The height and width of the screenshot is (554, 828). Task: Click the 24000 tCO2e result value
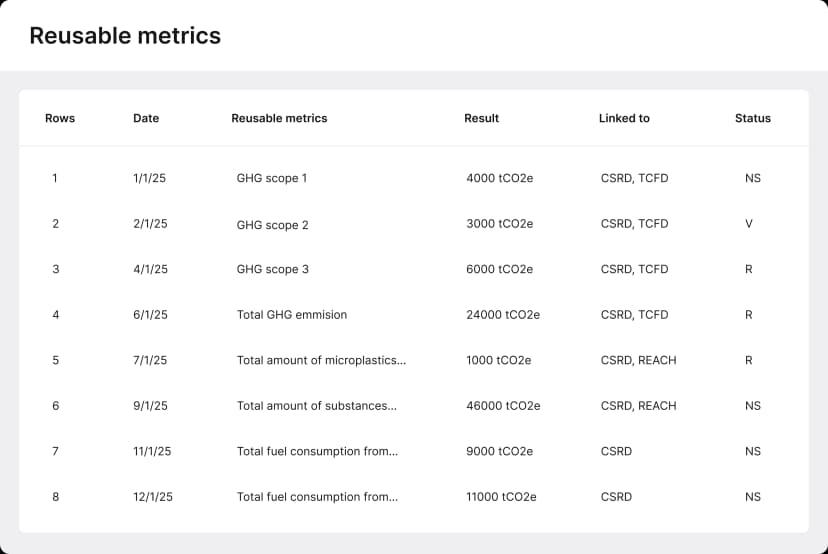tap(502, 315)
